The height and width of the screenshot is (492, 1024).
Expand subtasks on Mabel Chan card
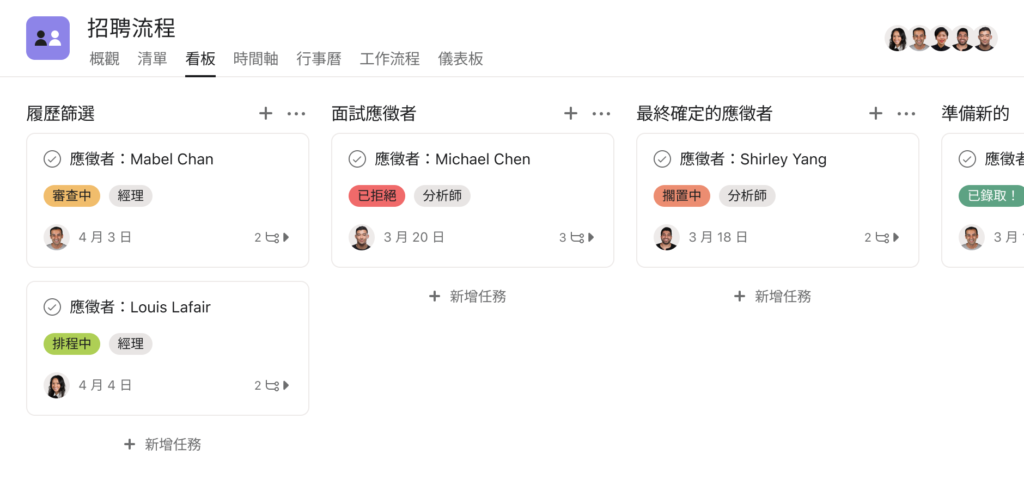pos(272,238)
